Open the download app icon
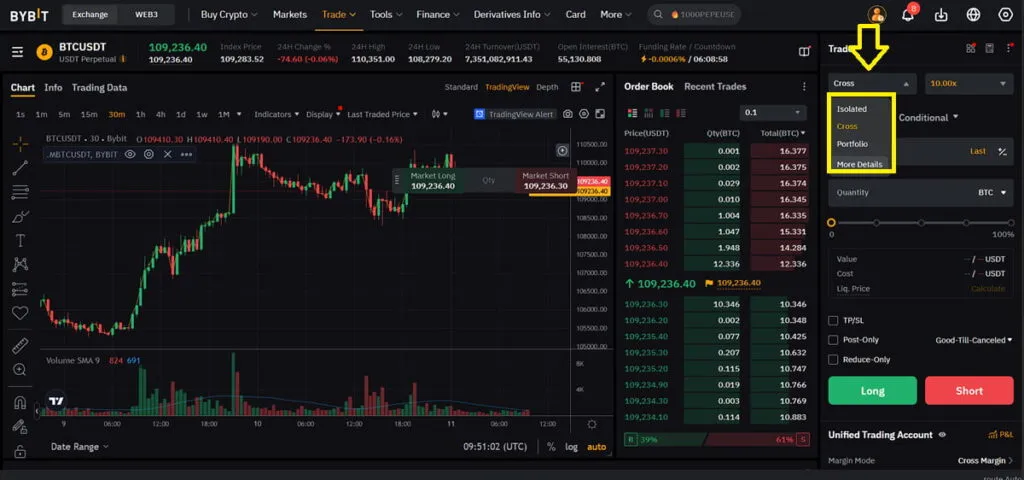This screenshot has width=1024, height=480. point(941,14)
